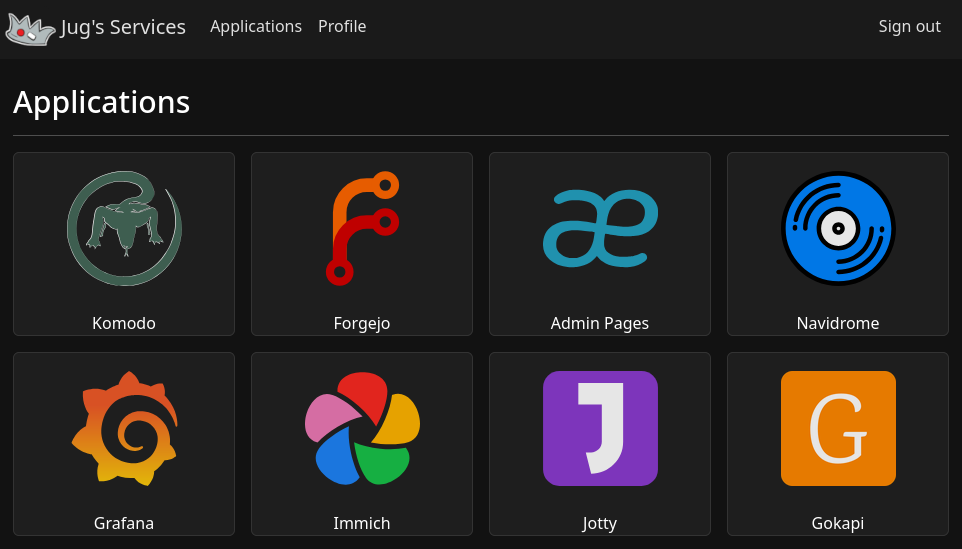Click the Applications page heading
This screenshot has height=549, width=962.
102,102
